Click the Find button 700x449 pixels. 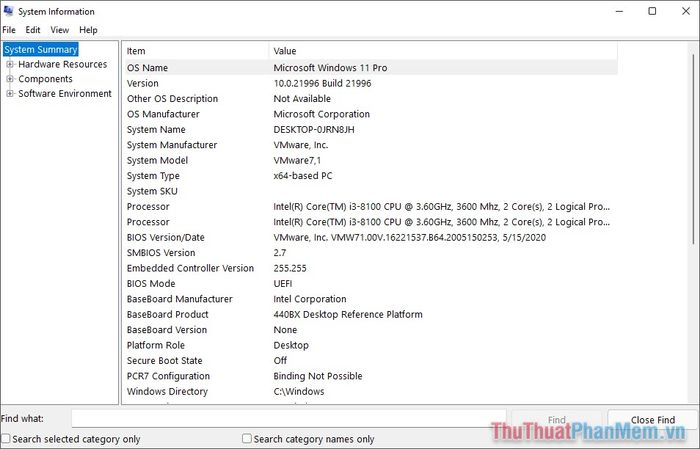pyautogui.click(x=556, y=420)
